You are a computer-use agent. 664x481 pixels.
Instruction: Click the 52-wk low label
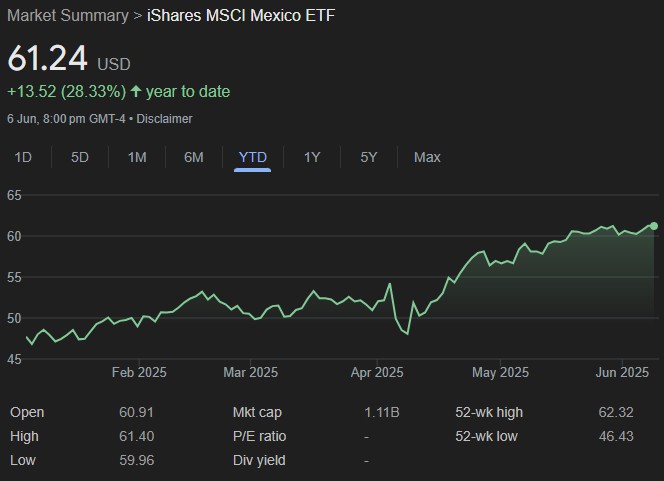coord(486,437)
